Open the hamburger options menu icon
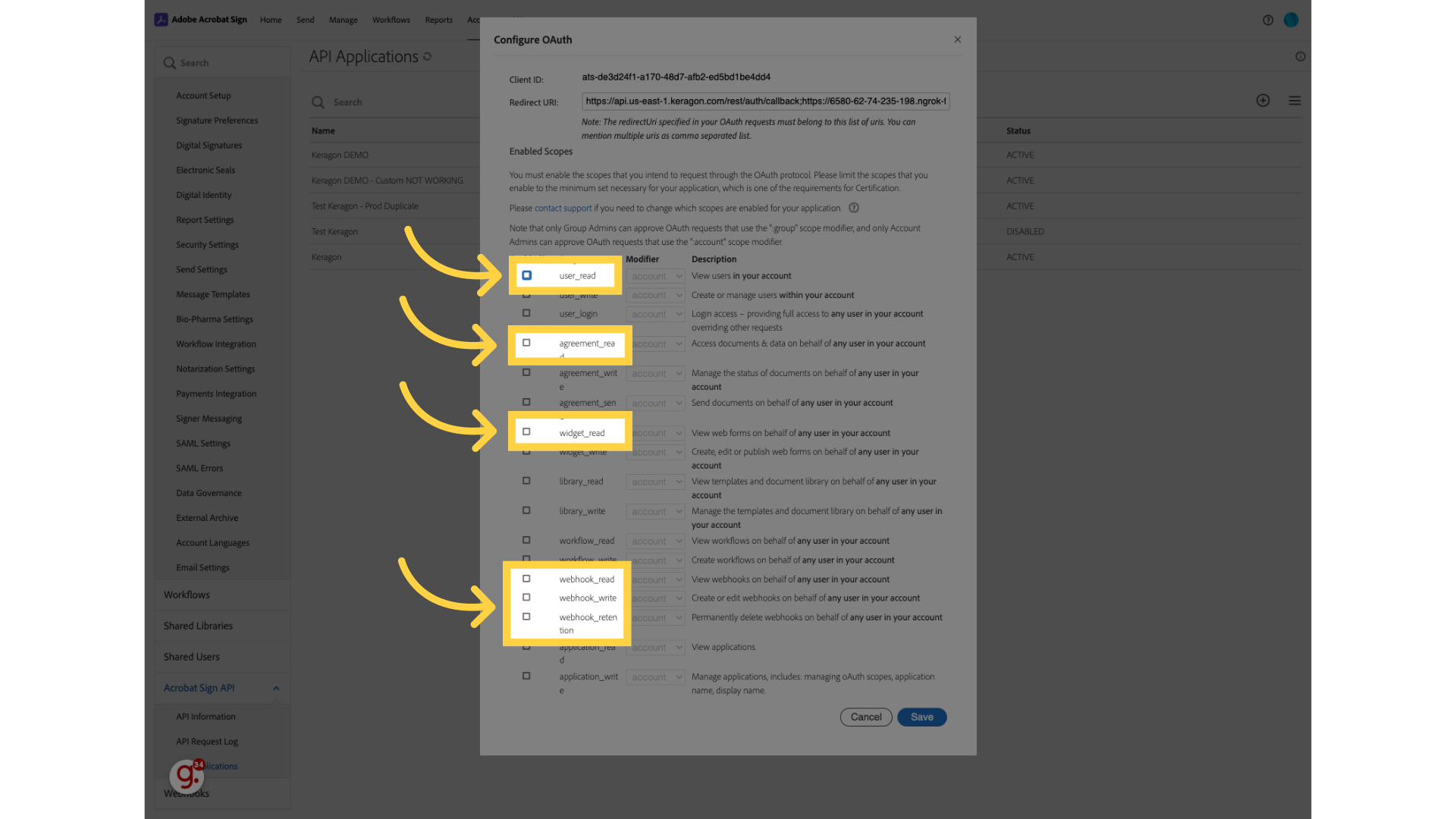 [1294, 100]
